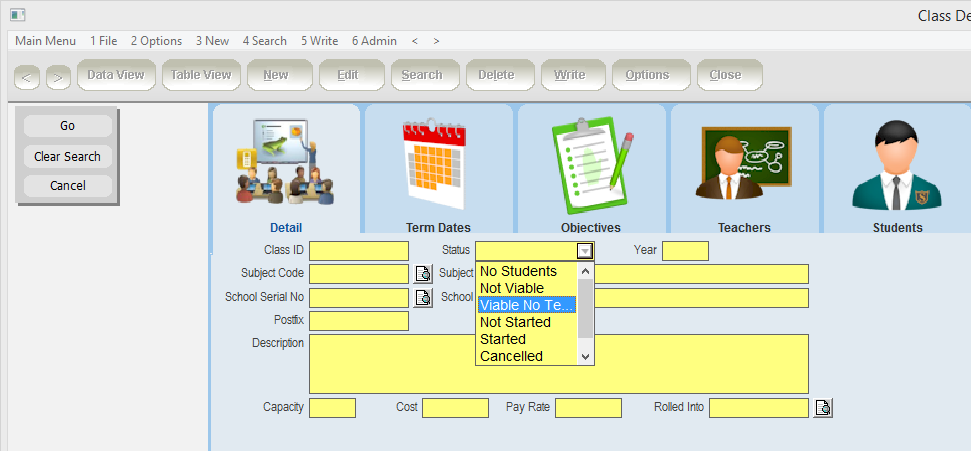Click the application icon in title bar
This screenshot has height=451, width=971.
[x=17, y=14]
